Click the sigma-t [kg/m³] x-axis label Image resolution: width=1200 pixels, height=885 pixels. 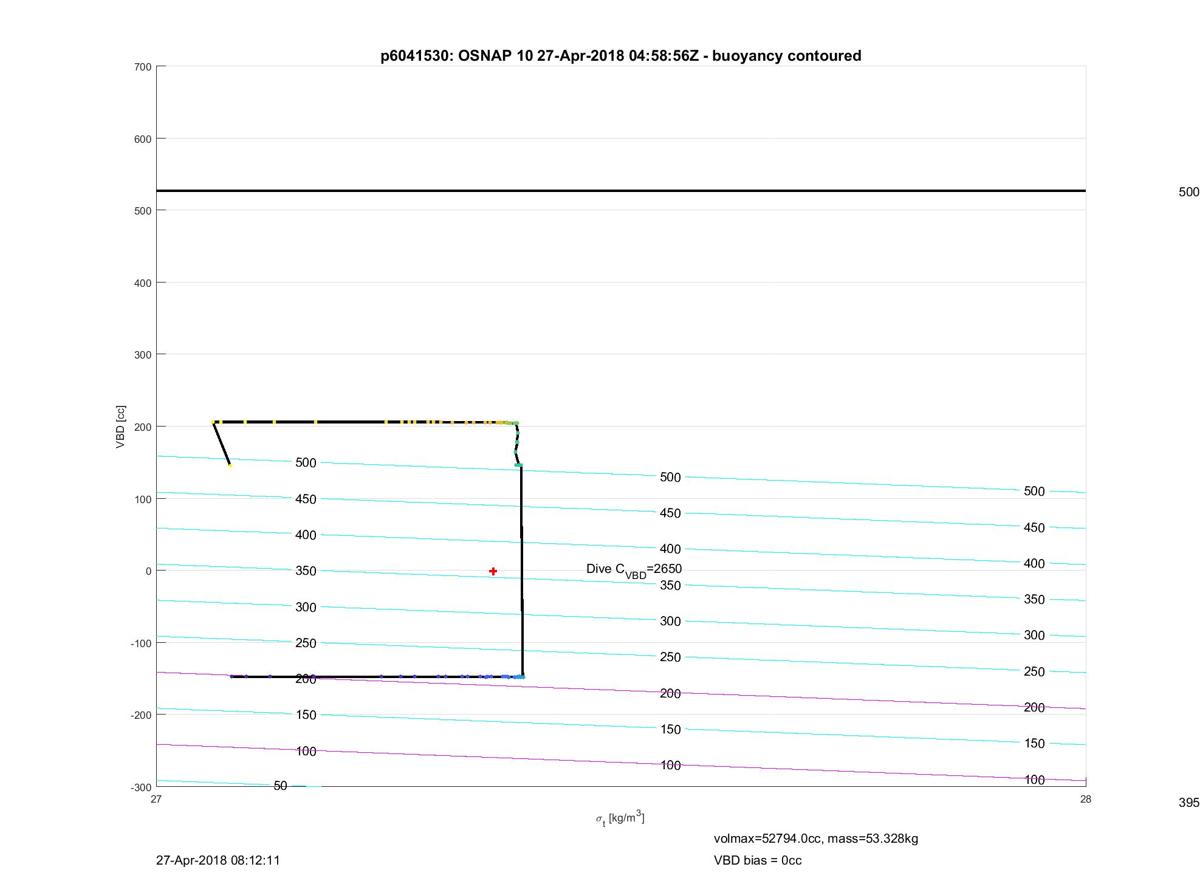click(x=620, y=819)
